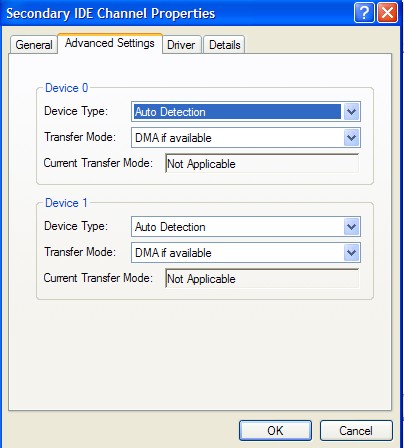The image size is (404, 448).
Task: Click Device 1 DMA if available combo box
Action: [x=246, y=253]
